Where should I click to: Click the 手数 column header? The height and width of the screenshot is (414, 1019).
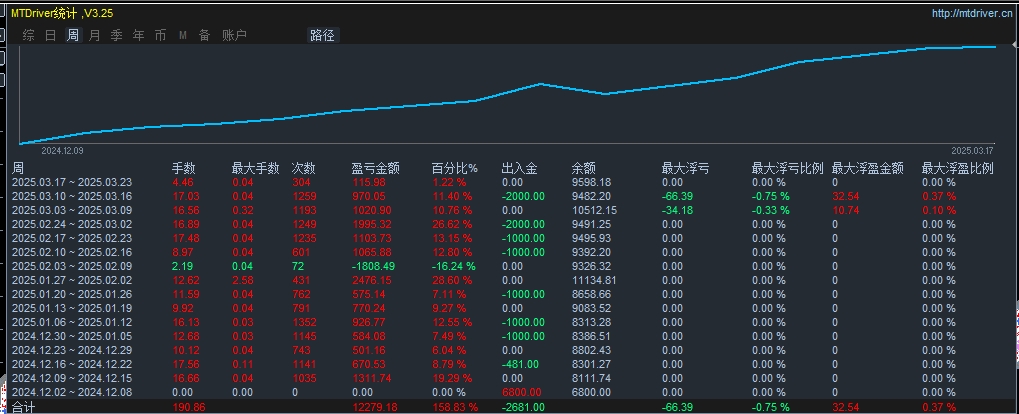(184, 168)
